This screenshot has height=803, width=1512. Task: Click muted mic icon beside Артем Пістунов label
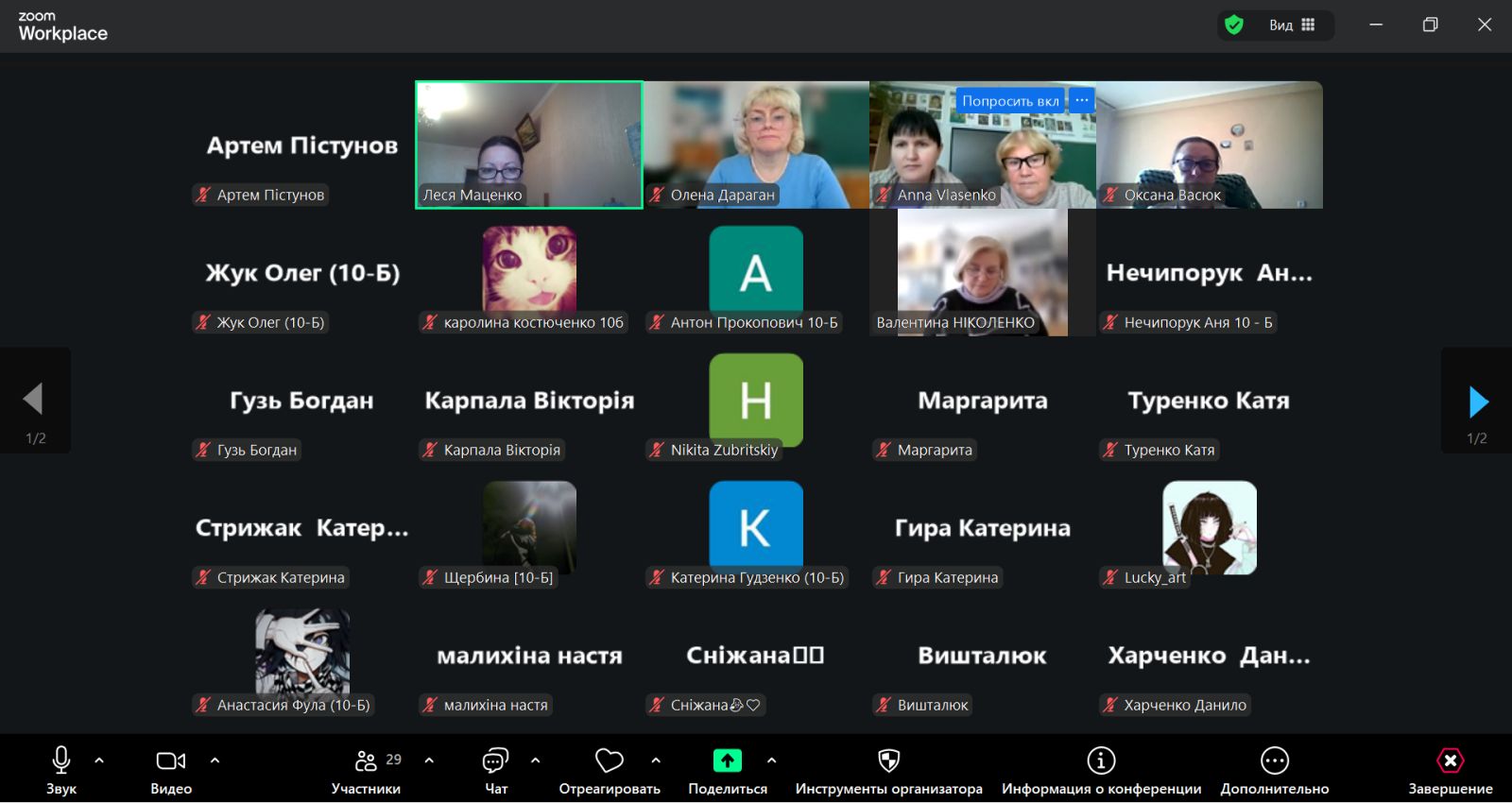[203, 195]
